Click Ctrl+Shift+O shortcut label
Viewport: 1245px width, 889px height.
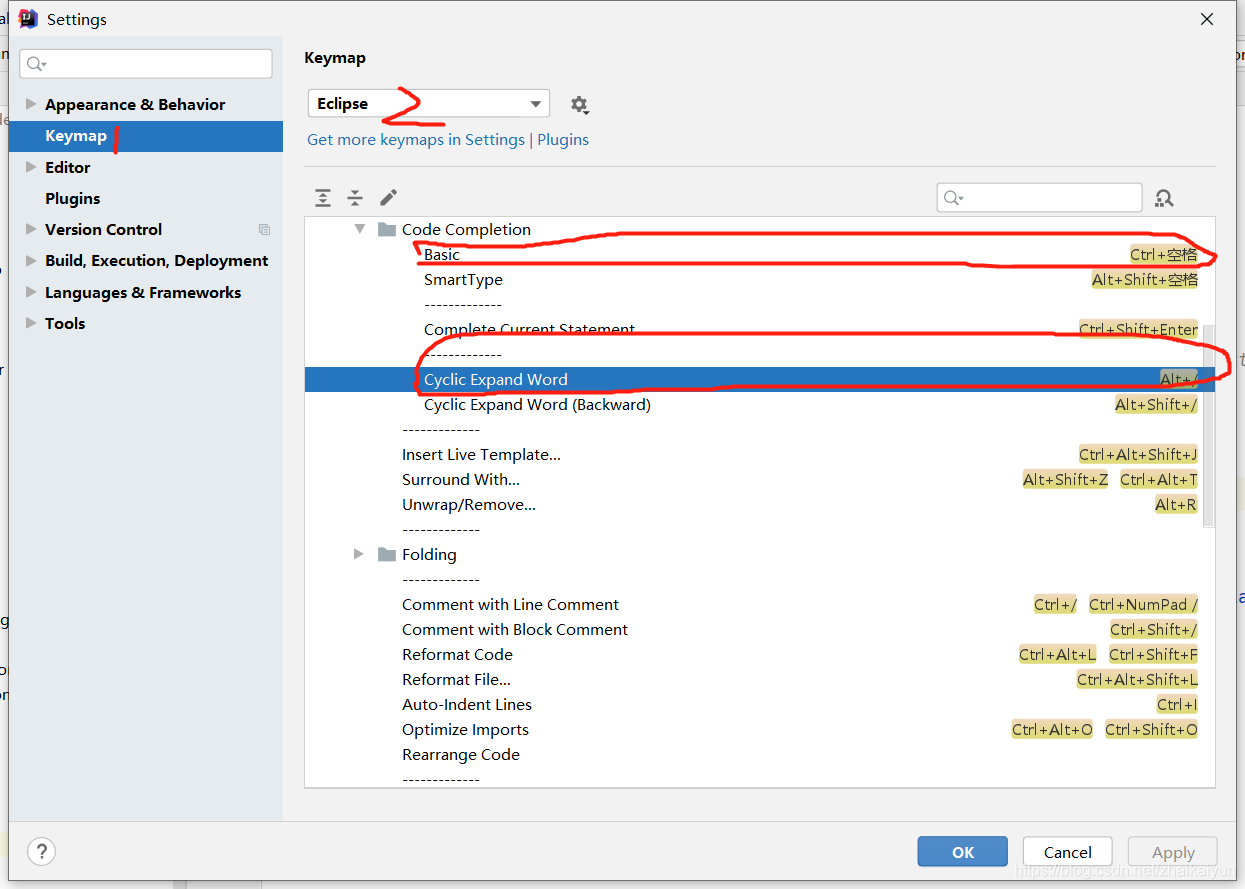tap(1151, 730)
